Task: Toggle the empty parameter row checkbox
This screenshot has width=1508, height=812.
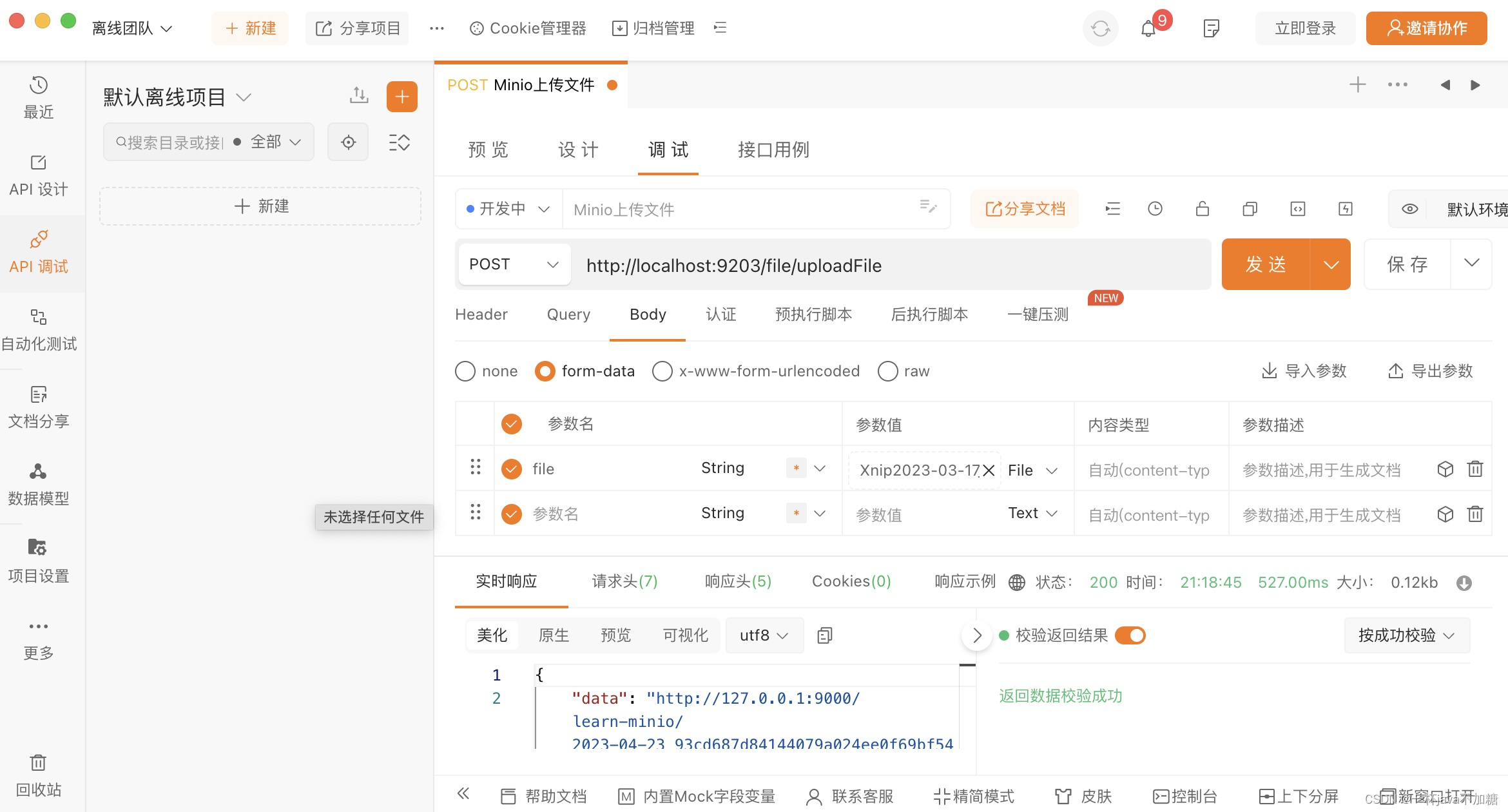Action: 512,514
